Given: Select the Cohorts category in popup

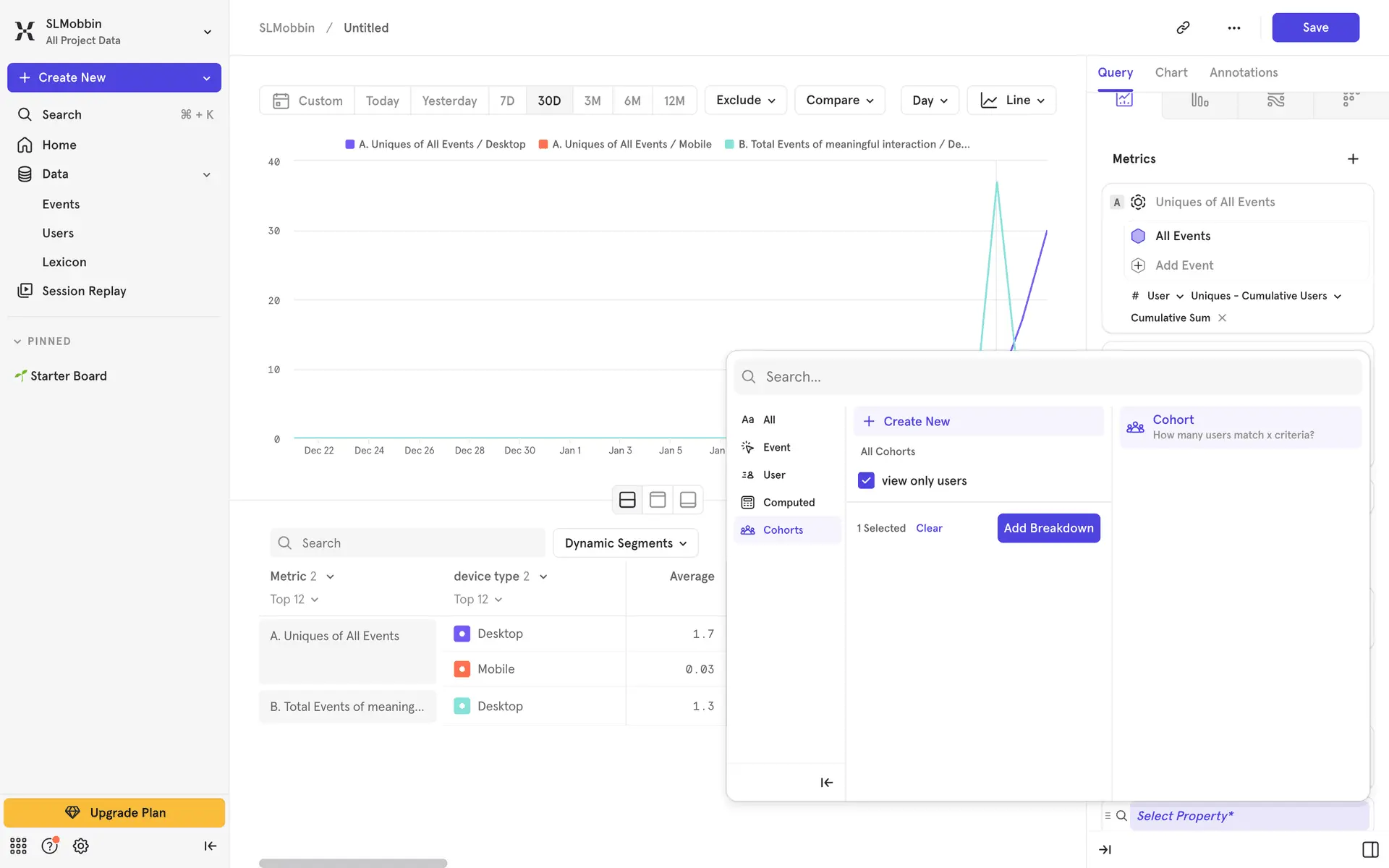Looking at the screenshot, I should pyautogui.click(x=783, y=530).
